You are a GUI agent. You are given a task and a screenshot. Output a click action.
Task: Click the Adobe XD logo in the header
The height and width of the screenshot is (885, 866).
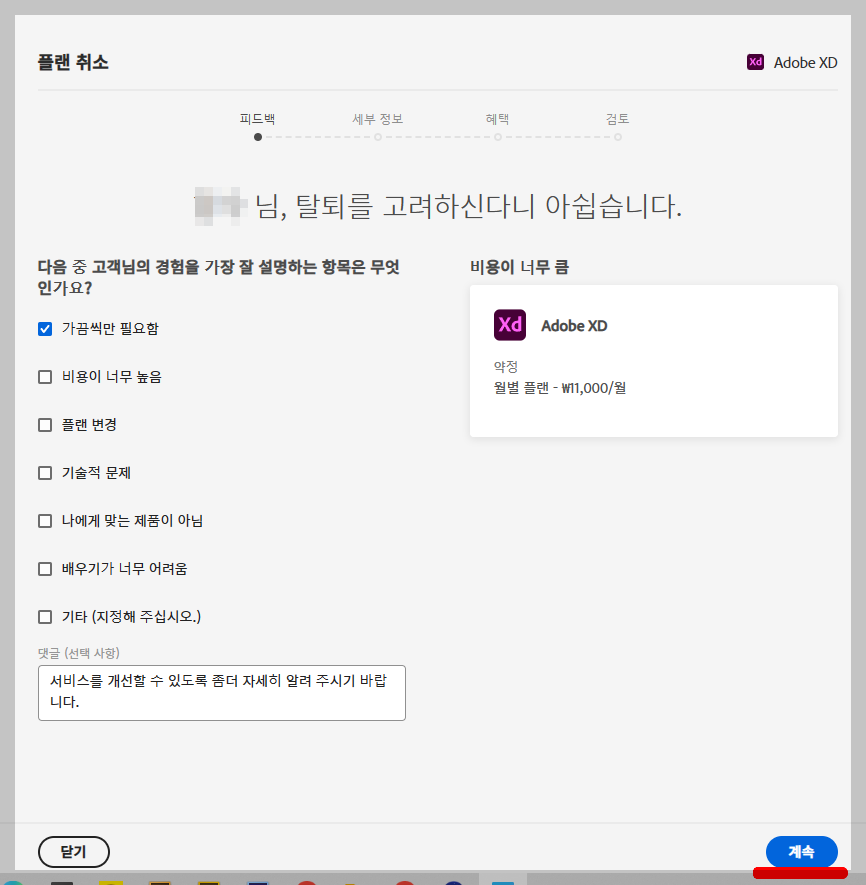click(793, 61)
